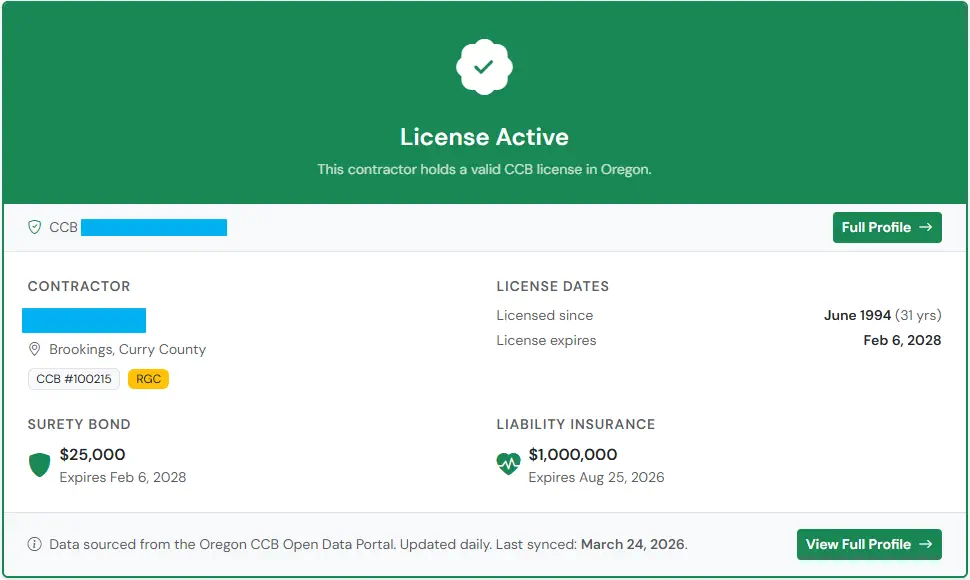Click the yellow RGC endorsement badge
The width and height of the screenshot is (970, 580).
pos(148,379)
